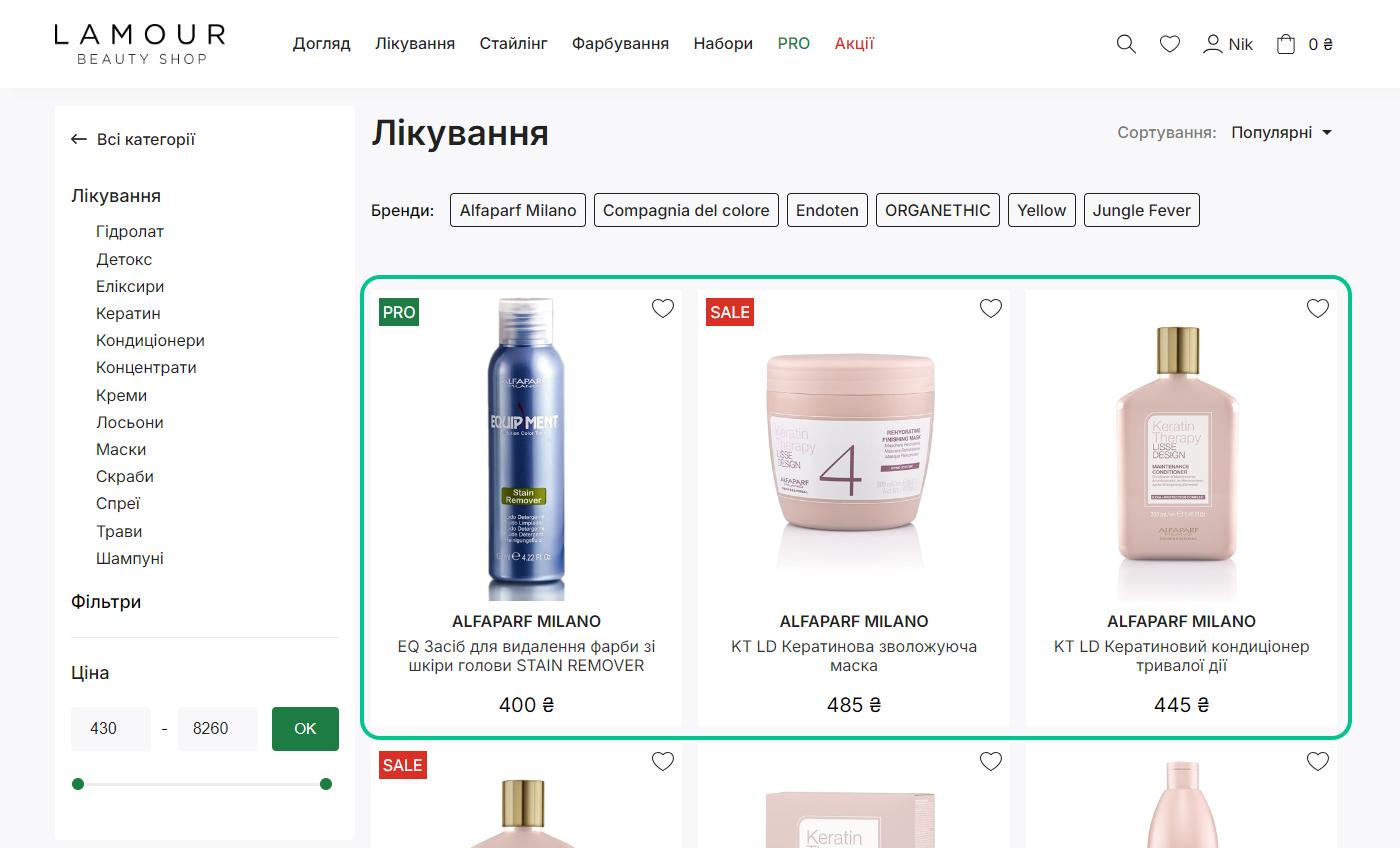The height and width of the screenshot is (848, 1400).
Task: Open wishlist heart icon in header
Action: click(x=1169, y=44)
